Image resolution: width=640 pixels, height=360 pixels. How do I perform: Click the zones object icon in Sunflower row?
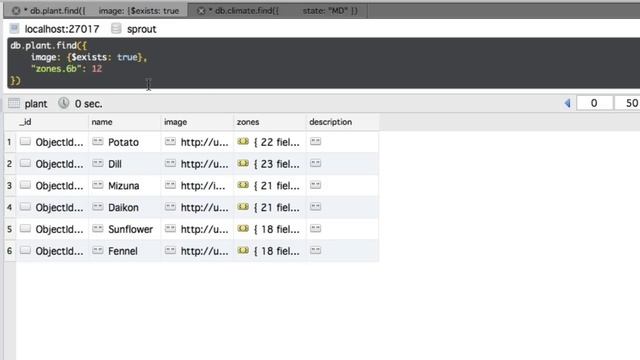click(243, 229)
